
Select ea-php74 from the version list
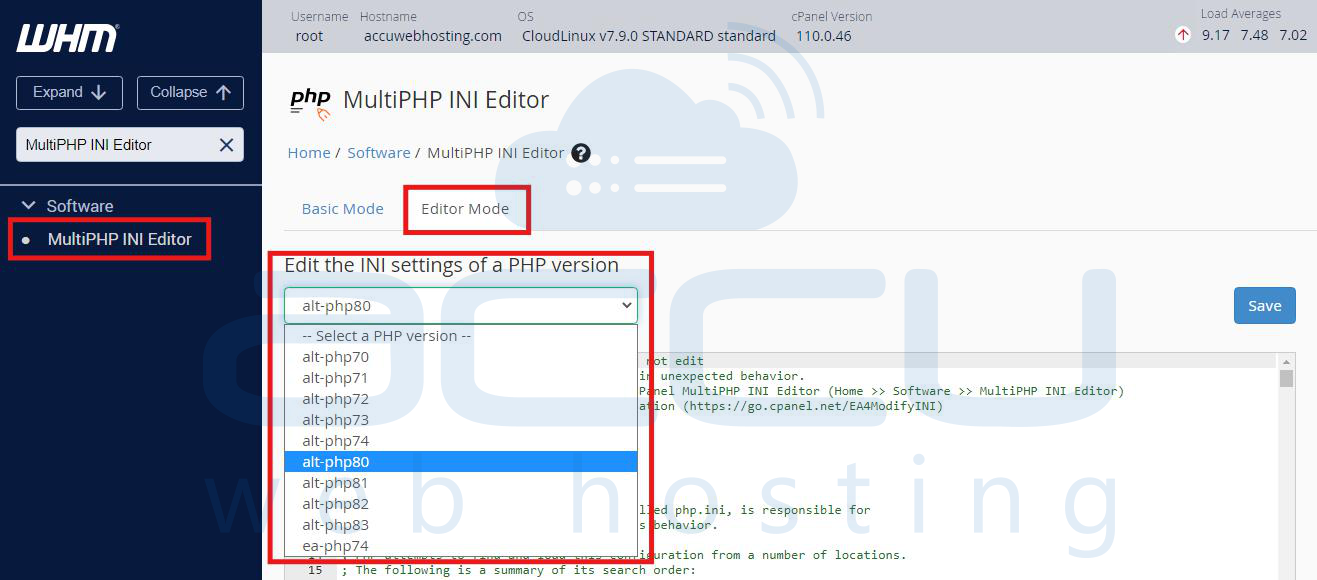pyautogui.click(x=461, y=546)
